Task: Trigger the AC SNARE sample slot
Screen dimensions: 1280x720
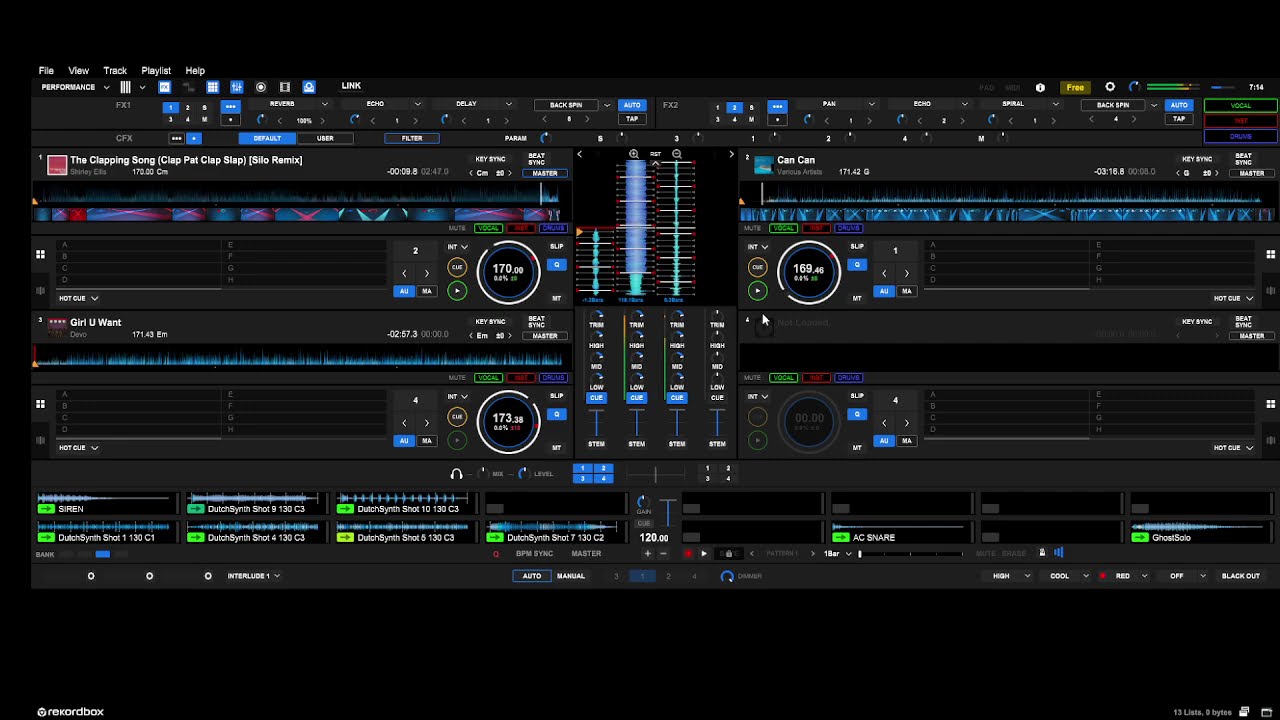Action: pos(900,532)
